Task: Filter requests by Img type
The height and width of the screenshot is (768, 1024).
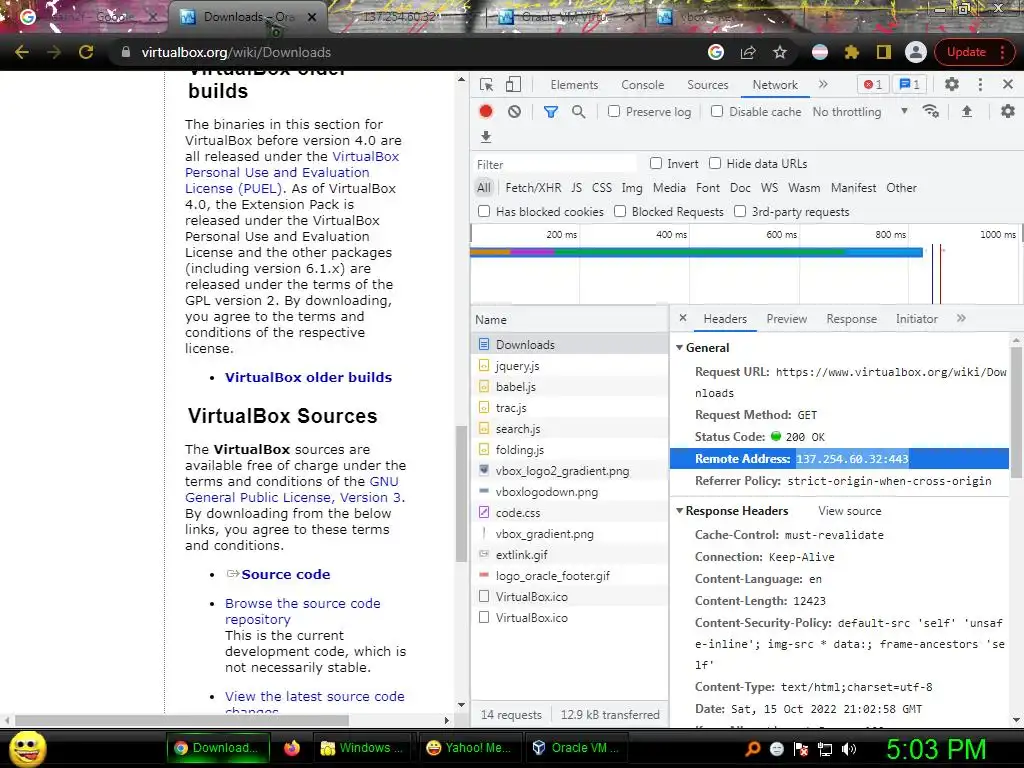Action: click(632, 188)
